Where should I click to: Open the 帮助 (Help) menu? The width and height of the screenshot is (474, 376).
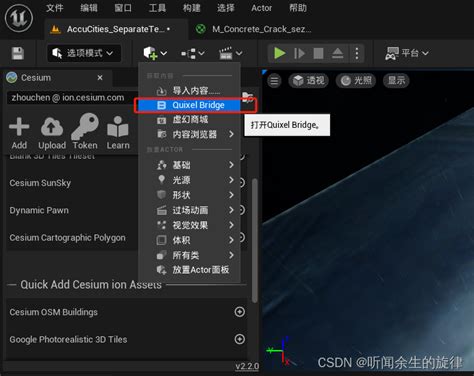click(x=298, y=8)
